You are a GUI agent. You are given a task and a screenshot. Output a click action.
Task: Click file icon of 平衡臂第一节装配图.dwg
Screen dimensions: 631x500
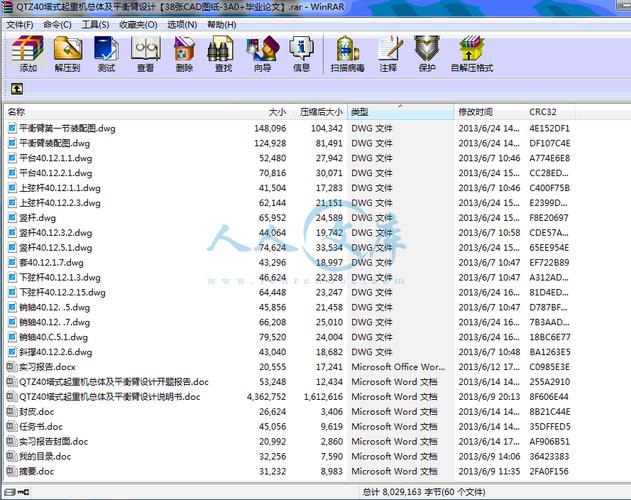tap(12, 128)
